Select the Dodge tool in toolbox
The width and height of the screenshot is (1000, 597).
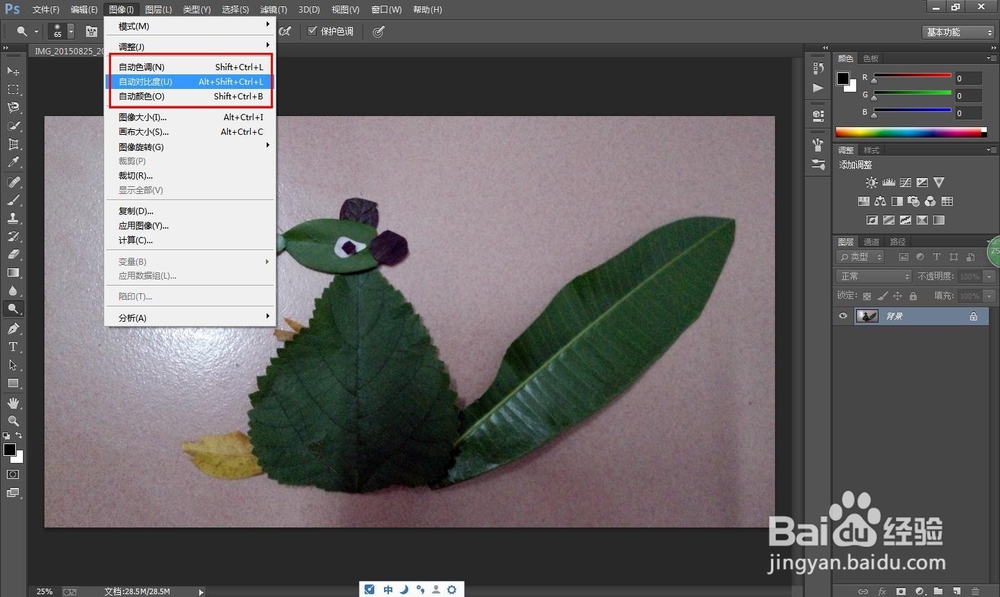click(x=13, y=309)
